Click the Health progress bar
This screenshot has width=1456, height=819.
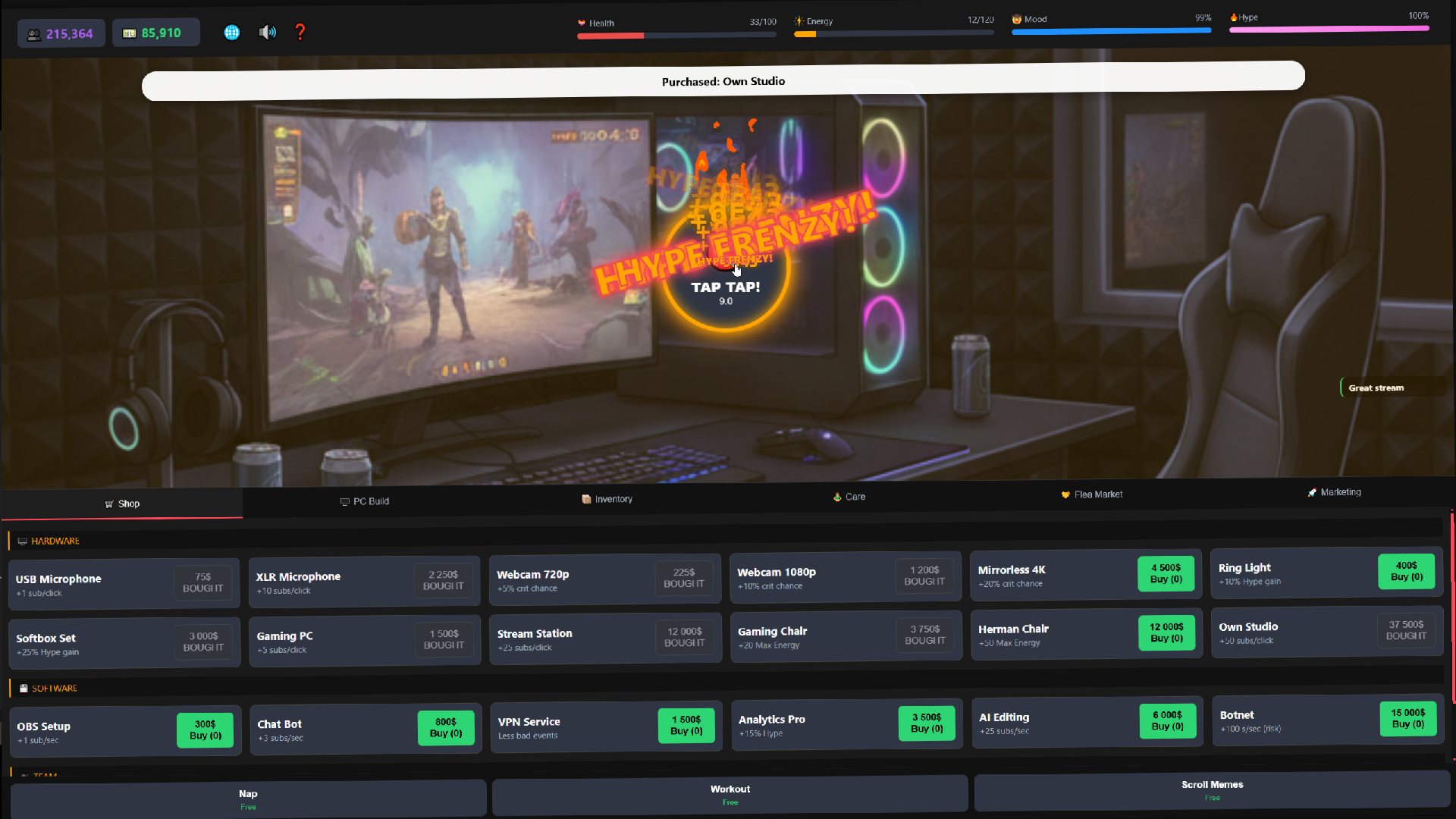675,36
